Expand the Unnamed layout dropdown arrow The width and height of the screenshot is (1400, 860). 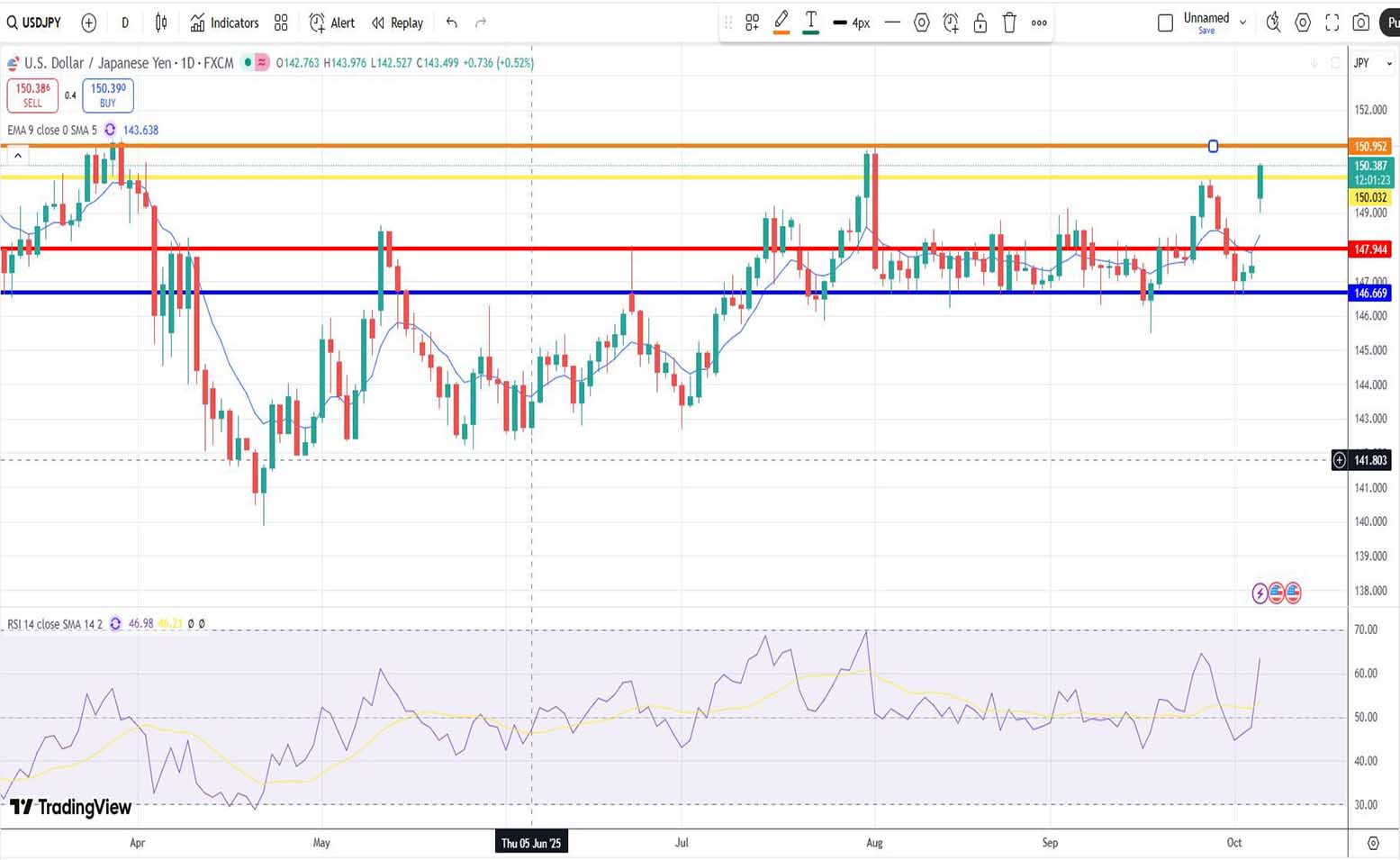(x=1243, y=23)
